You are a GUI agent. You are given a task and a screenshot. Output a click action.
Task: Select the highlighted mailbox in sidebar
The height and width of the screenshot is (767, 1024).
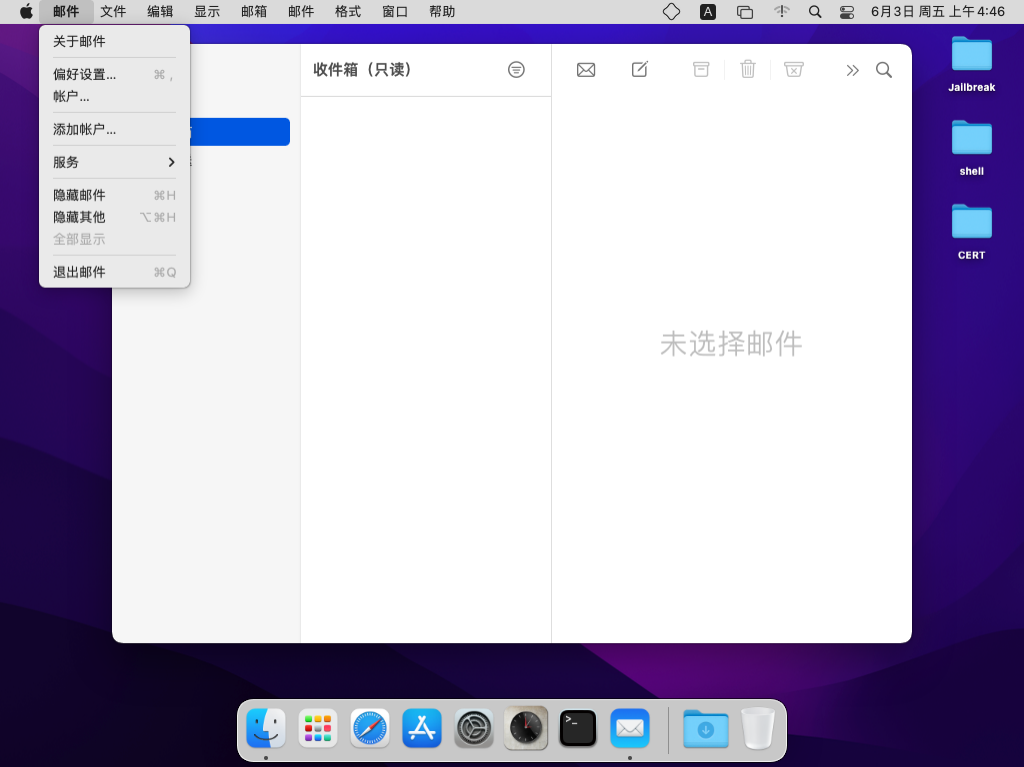click(x=239, y=132)
